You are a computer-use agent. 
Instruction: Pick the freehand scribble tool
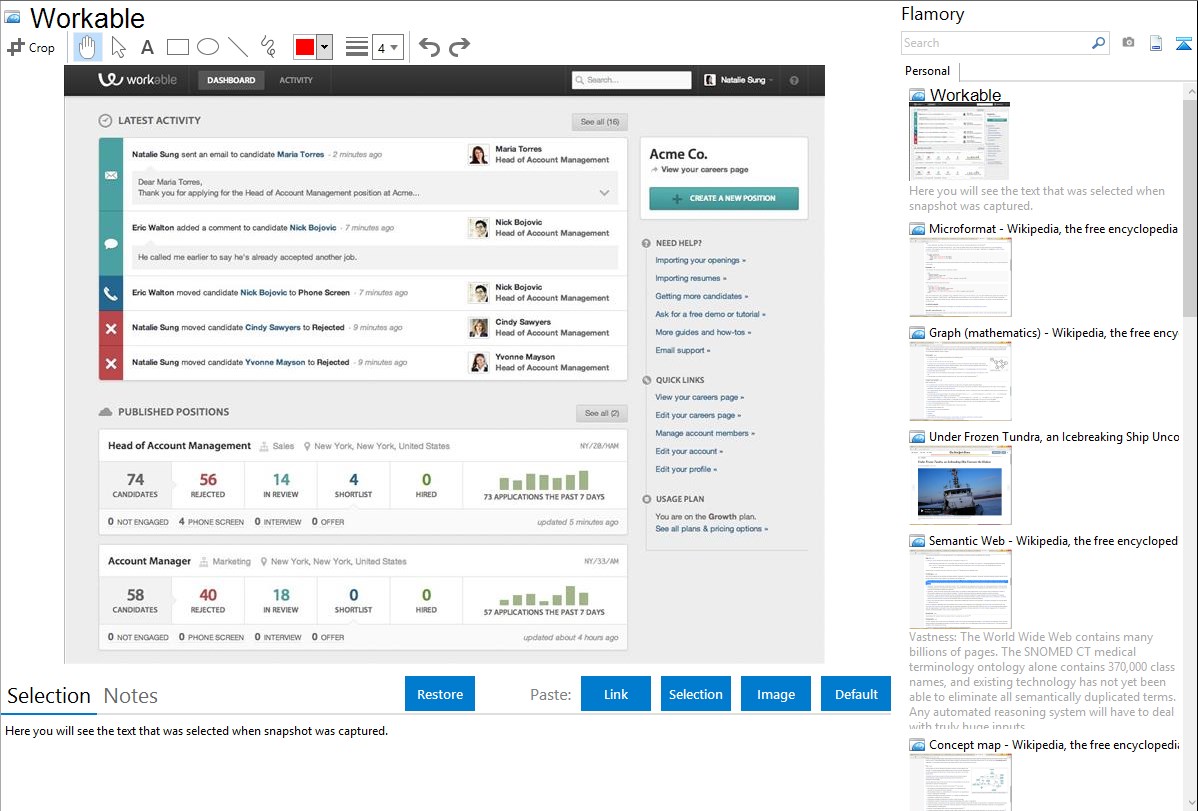268,47
